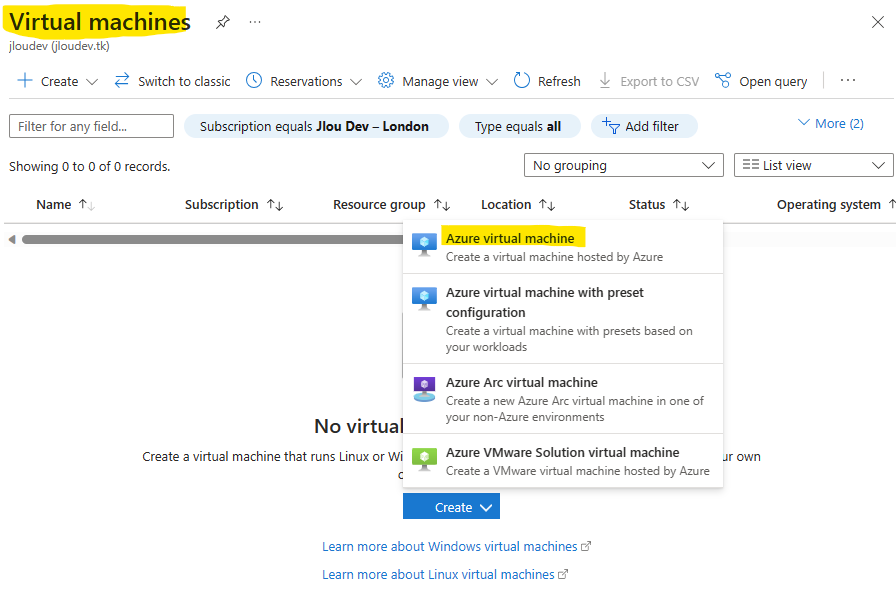This screenshot has height=599, width=896.
Task: Click the Azure virtual machine monitor icon
Action: (424, 245)
